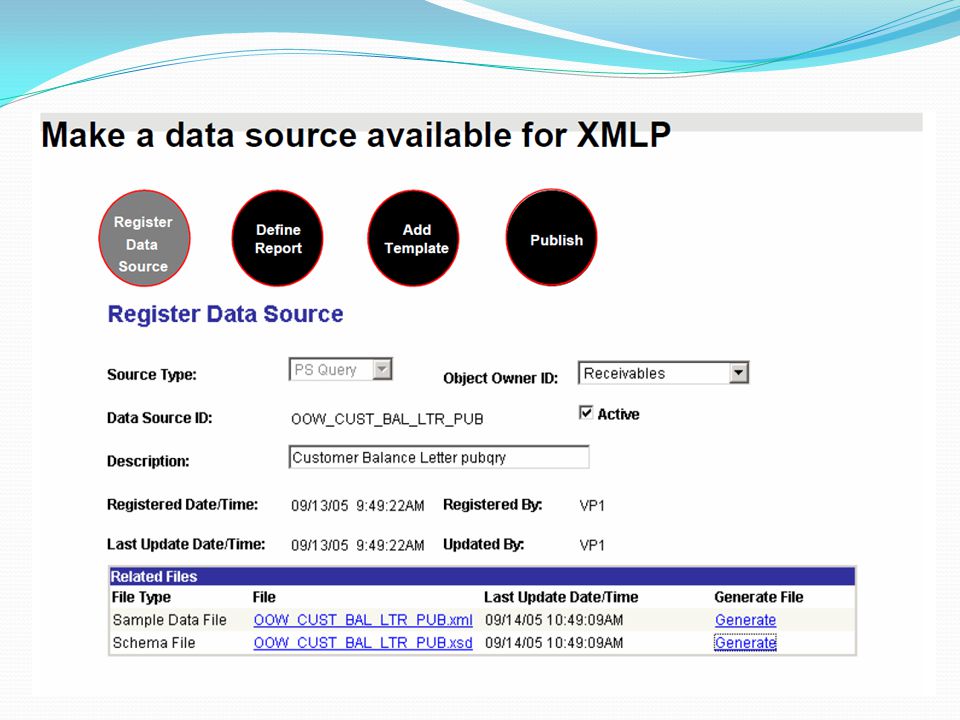Open the Add Template step circle
960x720 pixels.
[x=413, y=238]
